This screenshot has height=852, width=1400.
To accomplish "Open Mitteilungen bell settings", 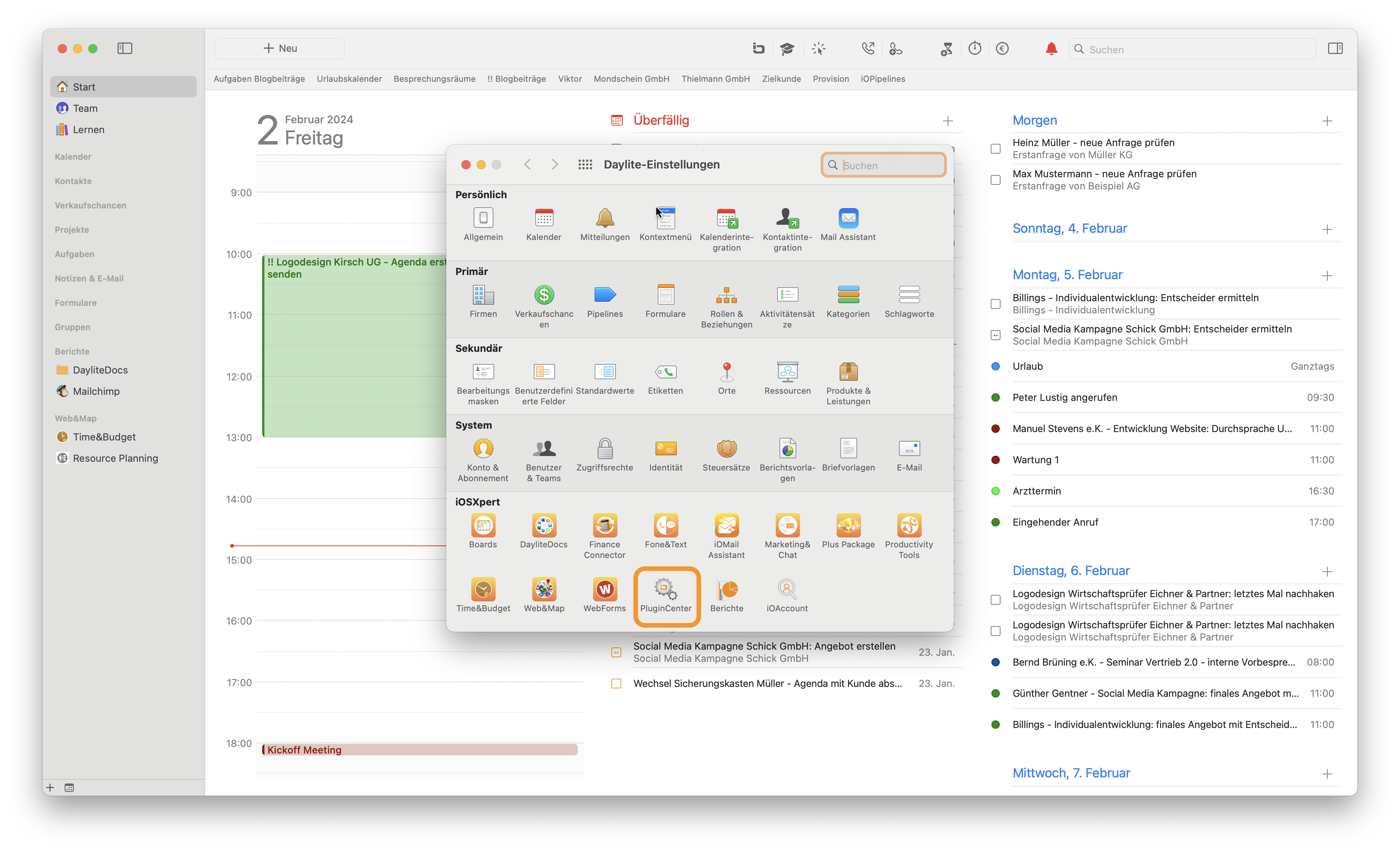I will [605, 224].
